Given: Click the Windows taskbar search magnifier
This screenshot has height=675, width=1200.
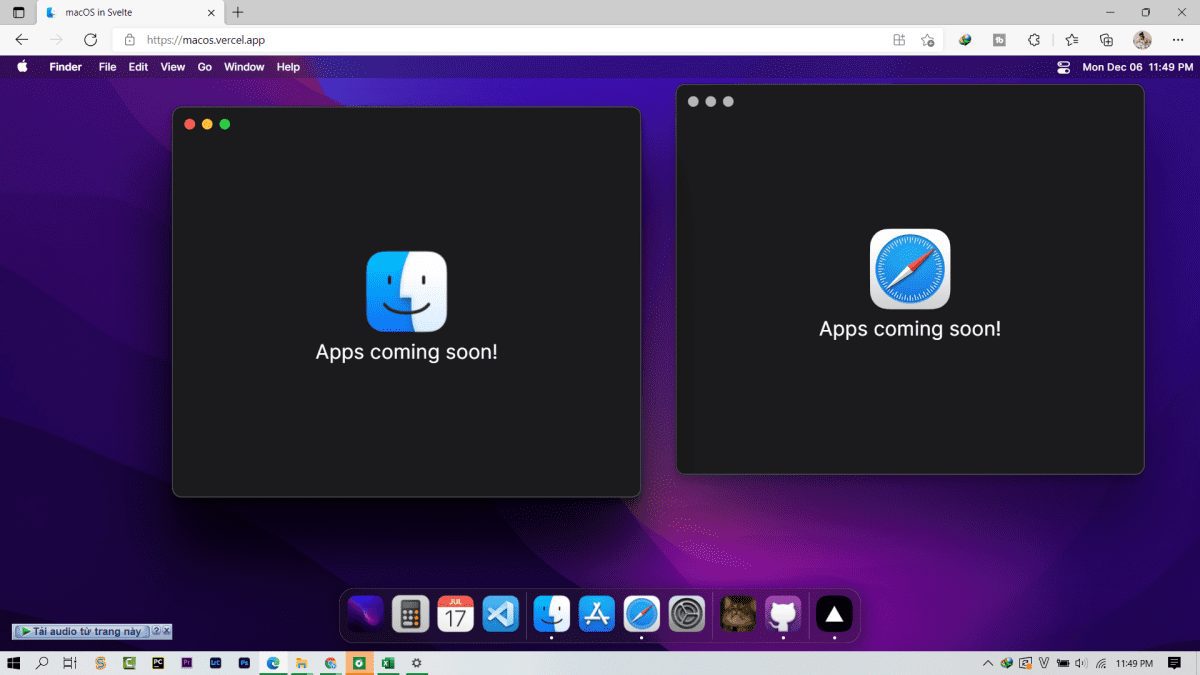Looking at the screenshot, I should tap(42, 663).
